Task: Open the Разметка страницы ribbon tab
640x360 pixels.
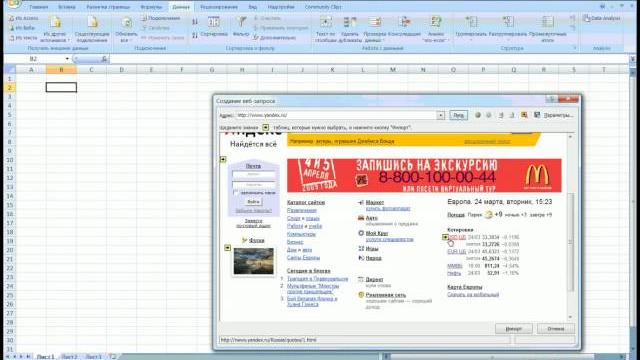Action: pyautogui.click(x=108, y=7)
